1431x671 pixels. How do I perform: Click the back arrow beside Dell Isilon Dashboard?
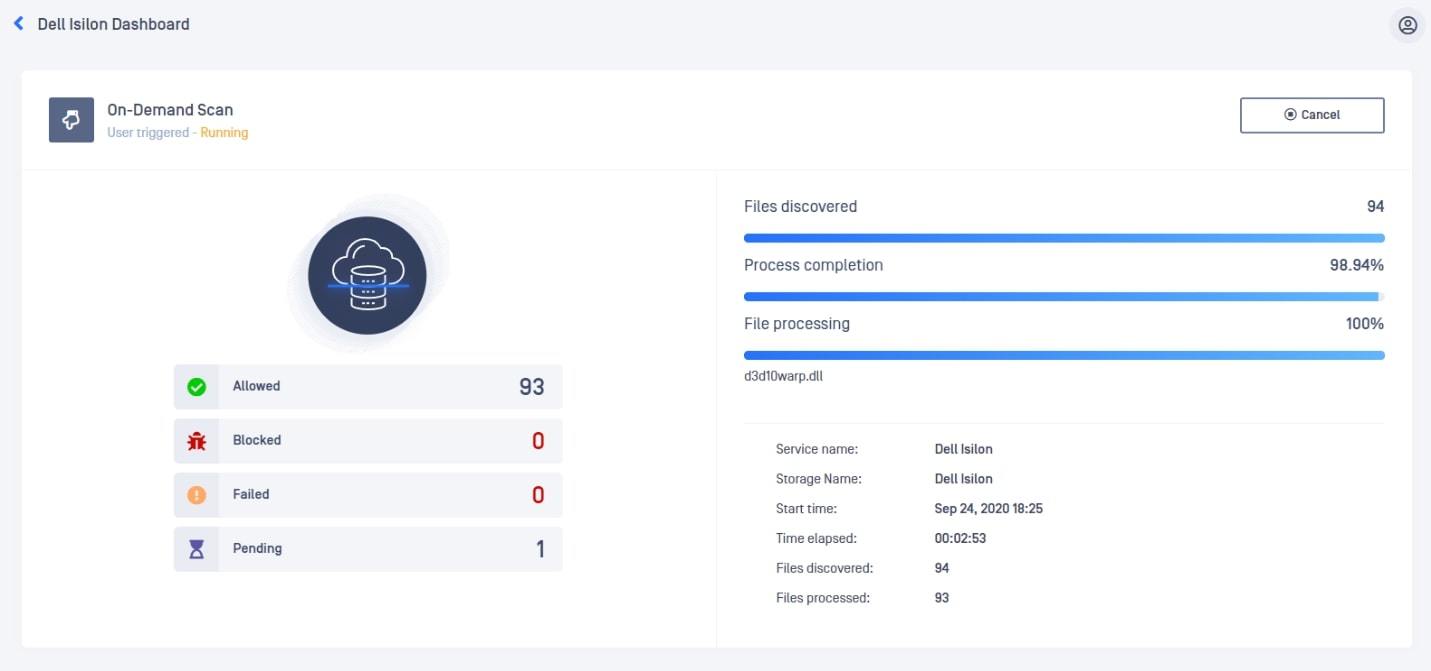(18, 23)
